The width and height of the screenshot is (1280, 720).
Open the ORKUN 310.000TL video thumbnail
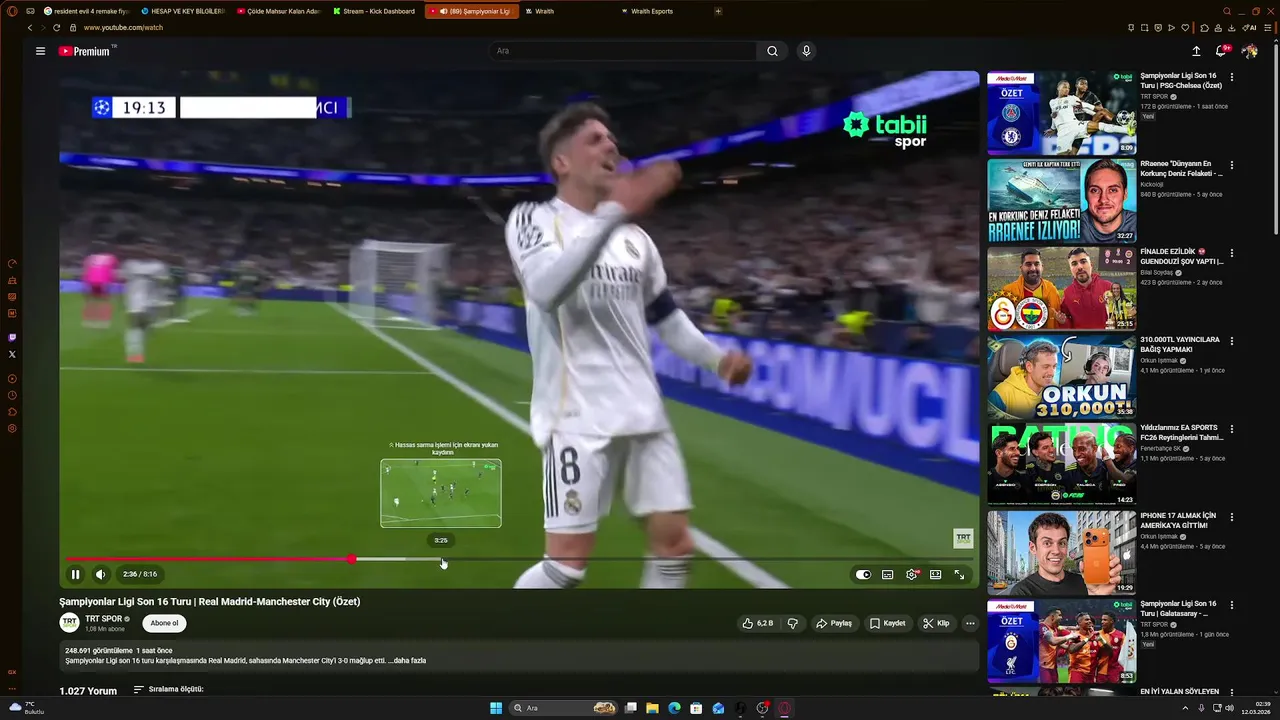pyautogui.click(x=1061, y=377)
